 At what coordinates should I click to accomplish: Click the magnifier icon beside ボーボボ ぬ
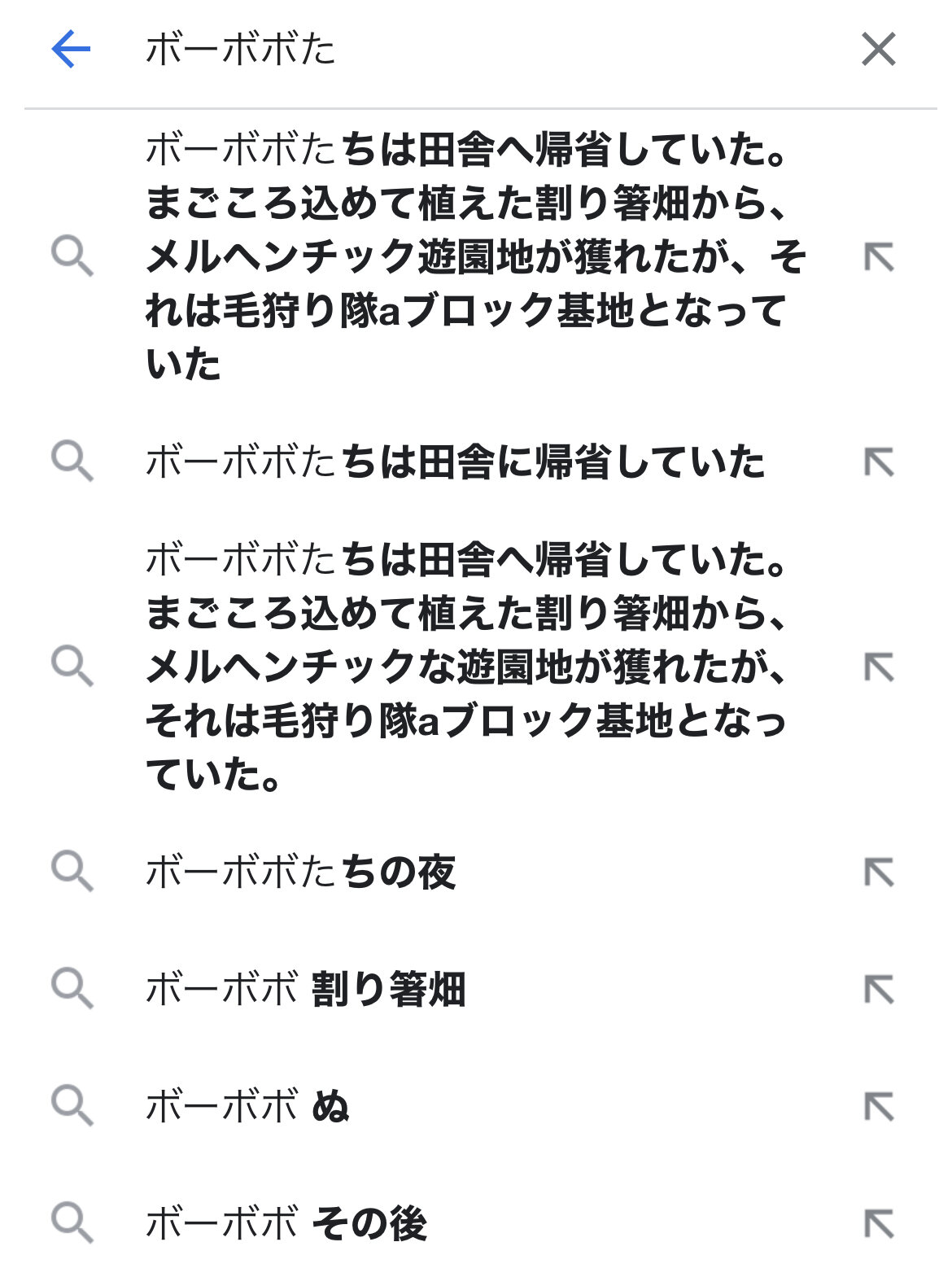click(72, 1107)
